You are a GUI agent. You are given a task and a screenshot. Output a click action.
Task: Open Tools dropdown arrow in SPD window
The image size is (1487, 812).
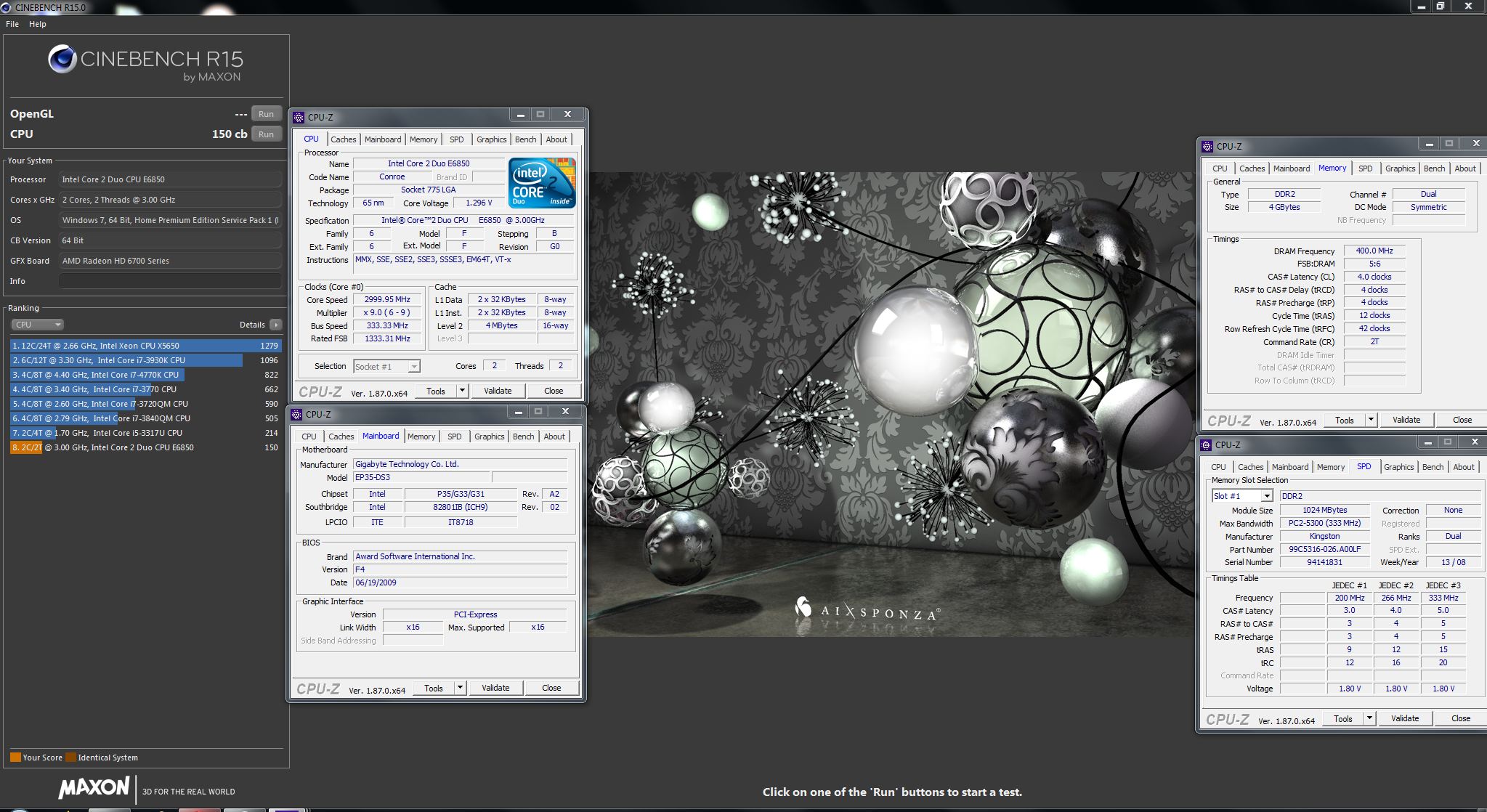pyautogui.click(x=1369, y=718)
